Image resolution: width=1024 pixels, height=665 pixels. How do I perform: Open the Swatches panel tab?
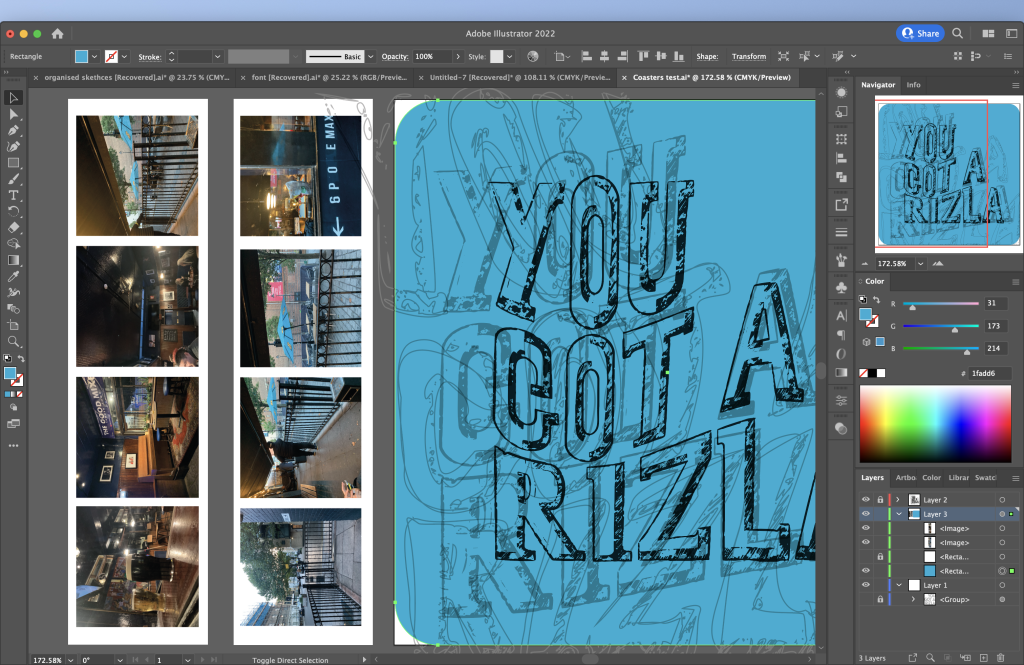tap(985, 478)
